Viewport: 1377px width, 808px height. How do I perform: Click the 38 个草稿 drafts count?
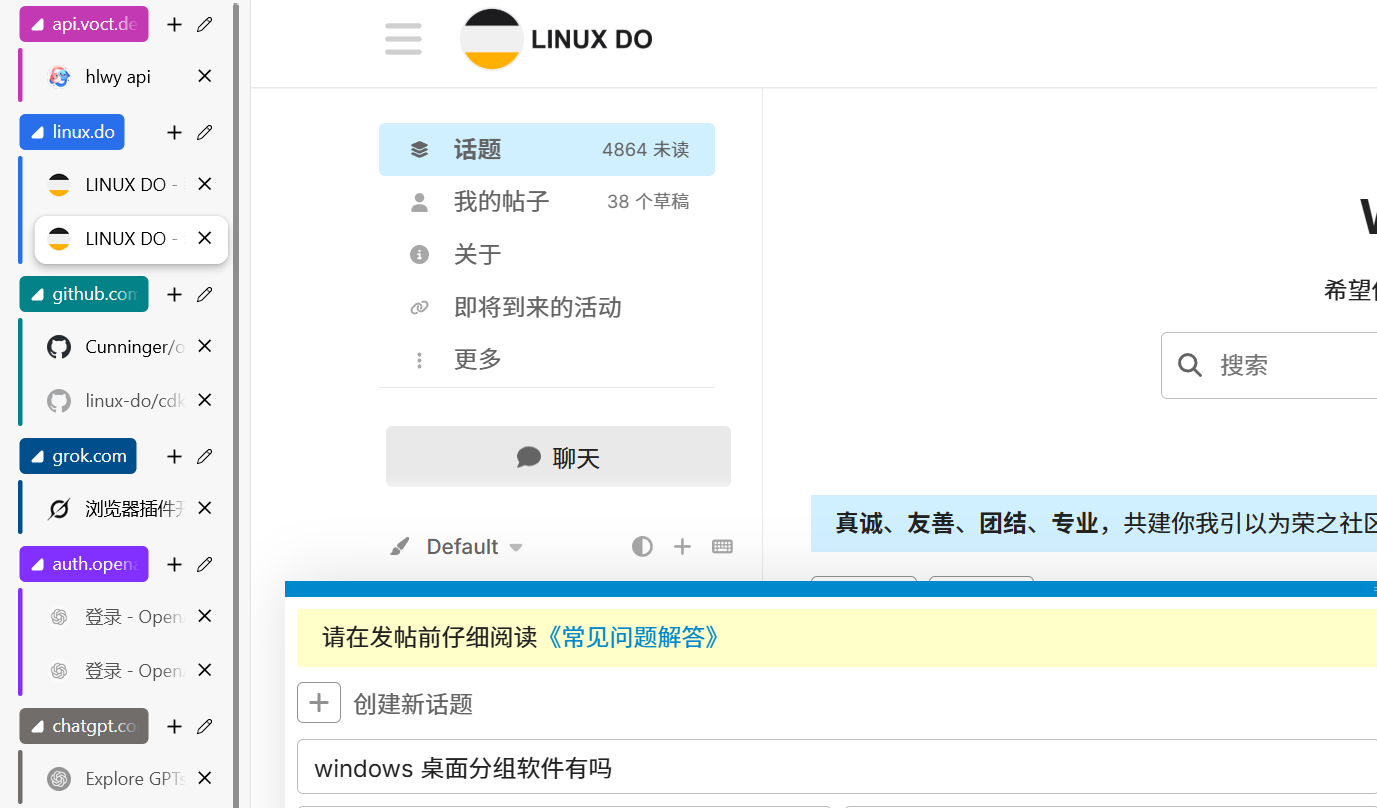pyautogui.click(x=648, y=202)
